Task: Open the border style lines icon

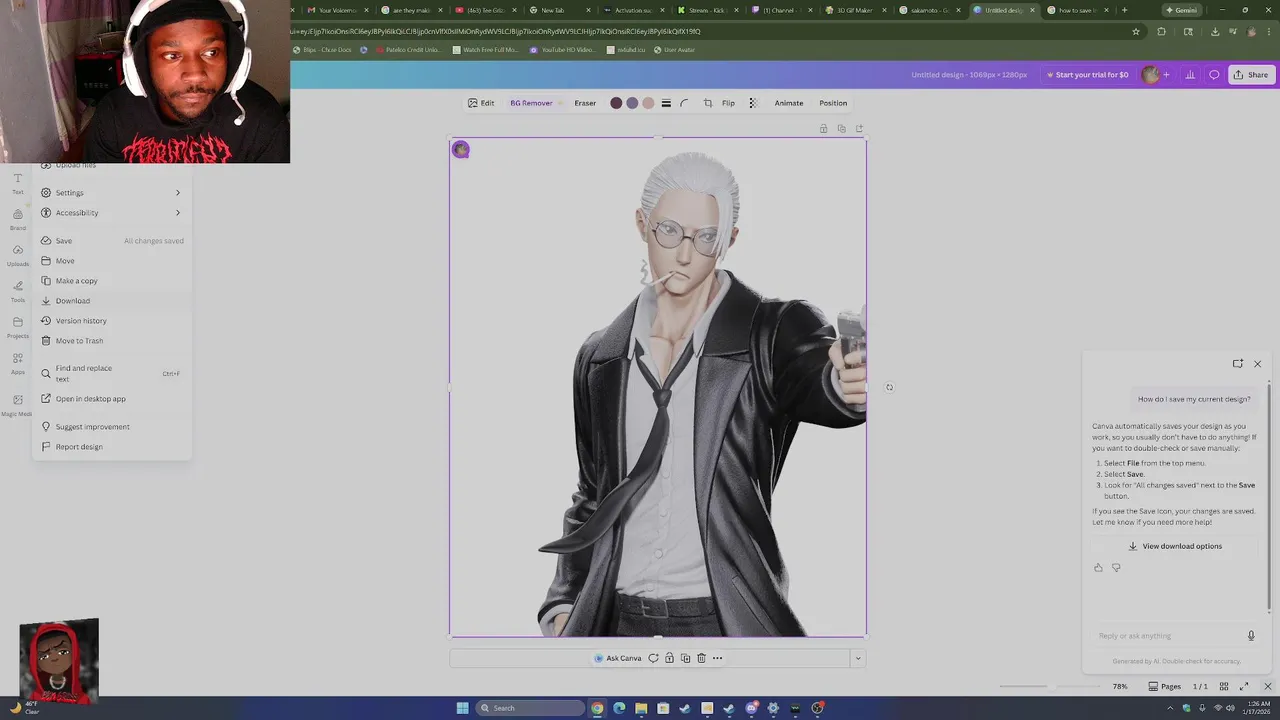Action: [x=666, y=103]
